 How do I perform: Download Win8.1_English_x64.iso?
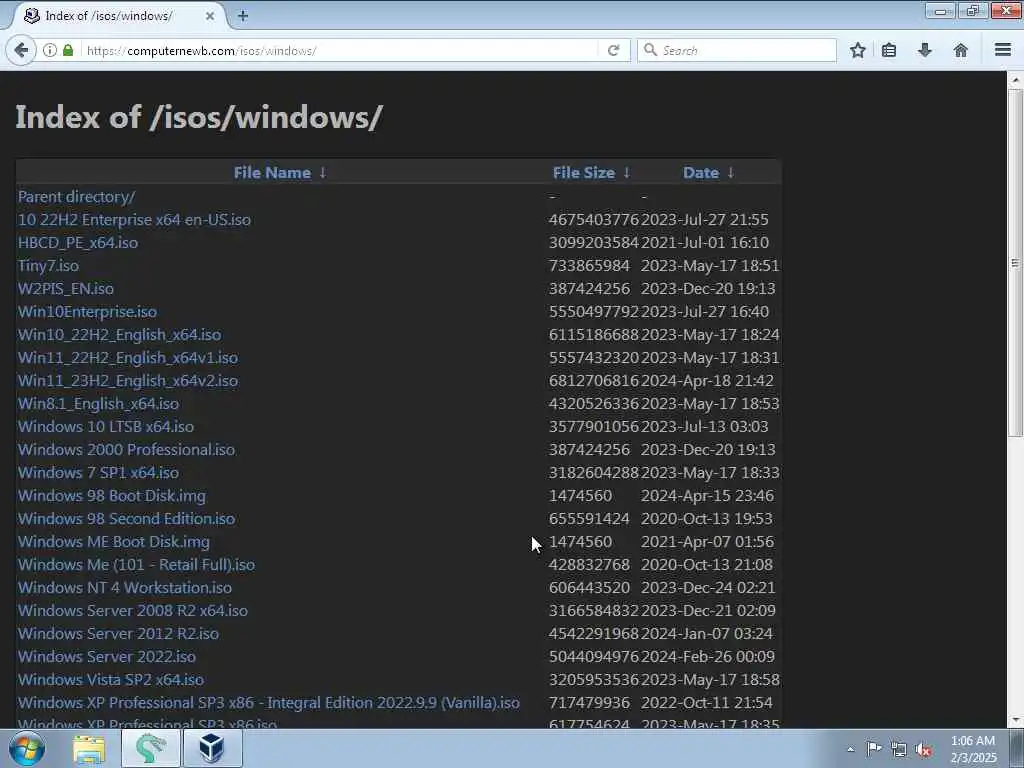click(x=98, y=404)
